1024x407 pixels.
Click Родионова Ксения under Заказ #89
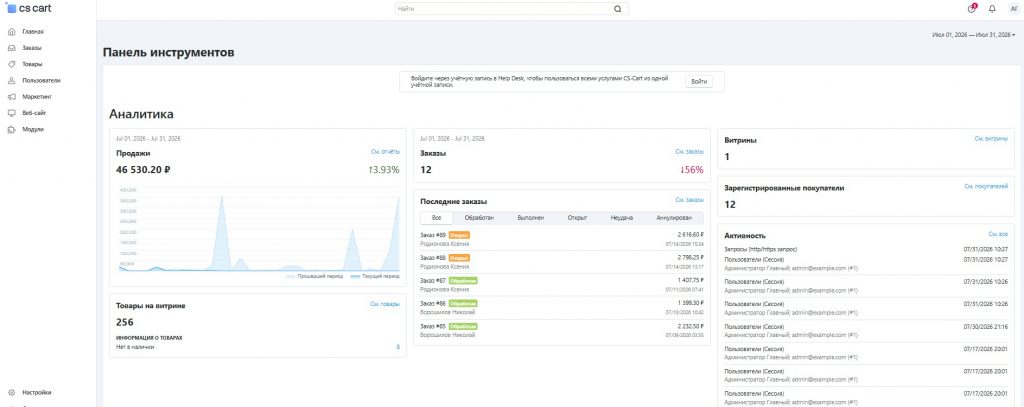[445, 244]
